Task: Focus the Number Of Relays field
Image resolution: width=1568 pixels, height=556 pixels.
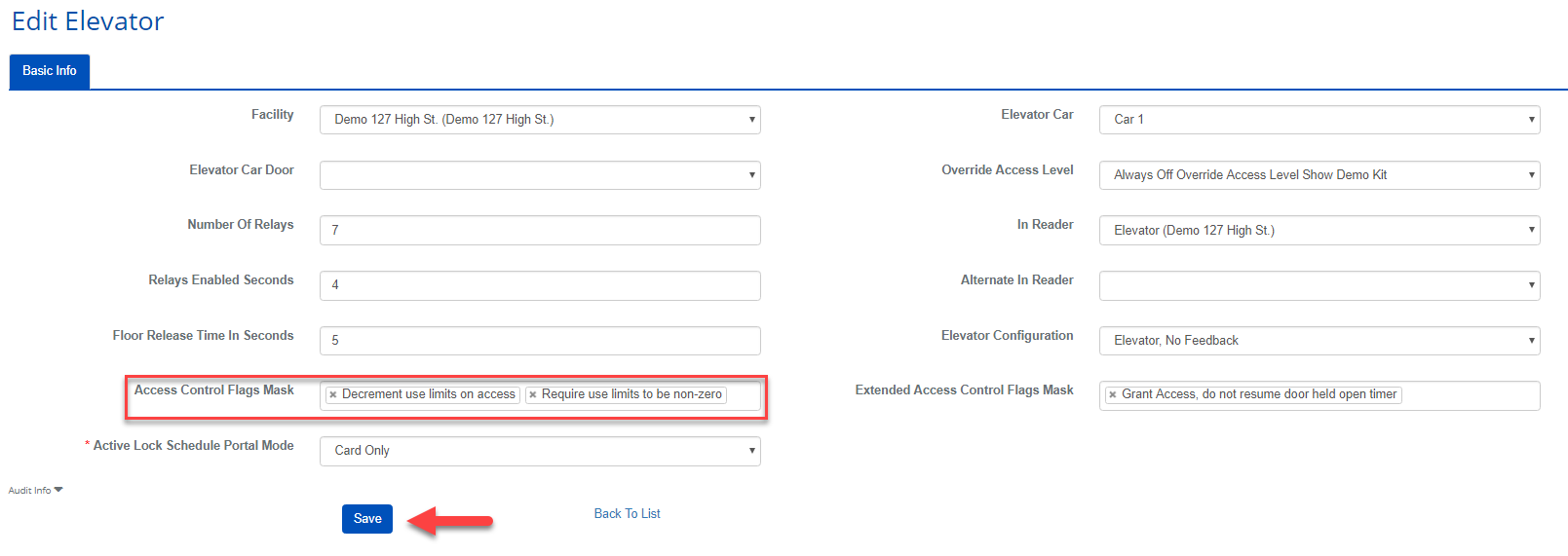Action: tap(540, 231)
